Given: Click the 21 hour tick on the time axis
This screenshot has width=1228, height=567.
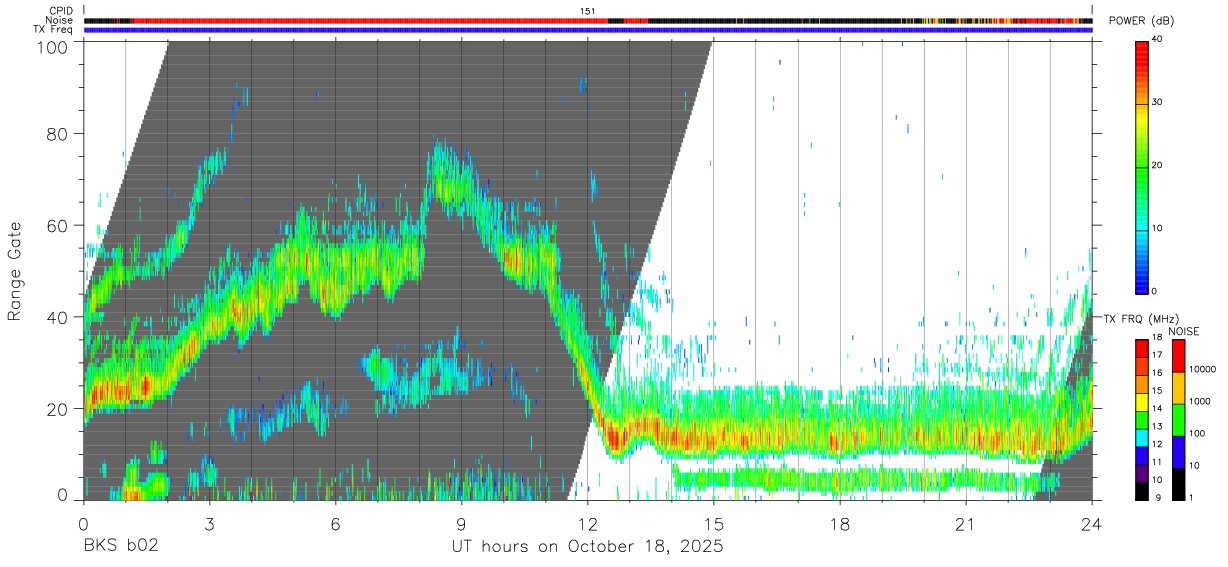Looking at the screenshot, I should pyautogui.click(x=966, y=523).
